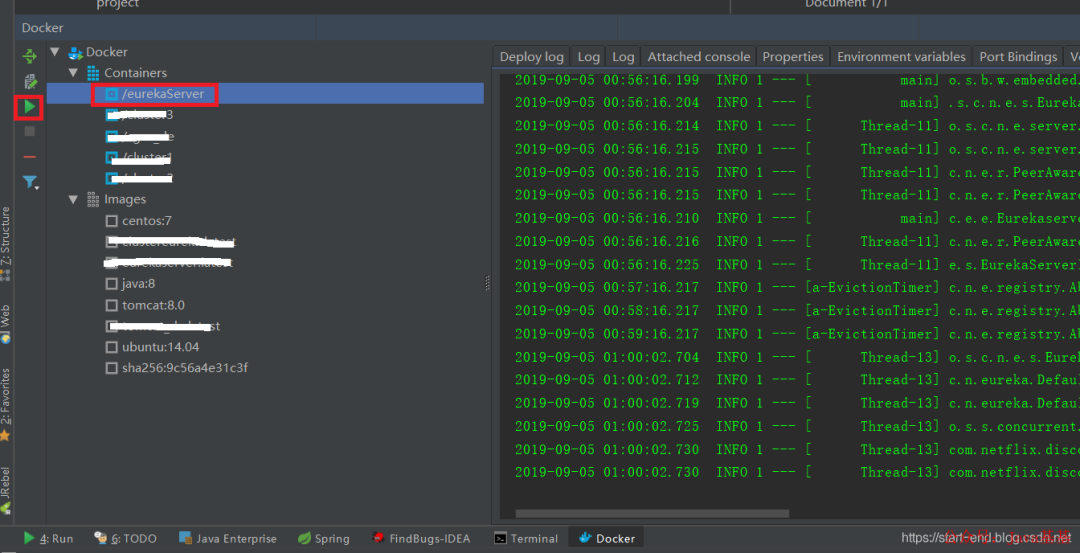Start the container with the green play icon
This screenshot has width=1080, height=553.
click(x=30, y=107)
